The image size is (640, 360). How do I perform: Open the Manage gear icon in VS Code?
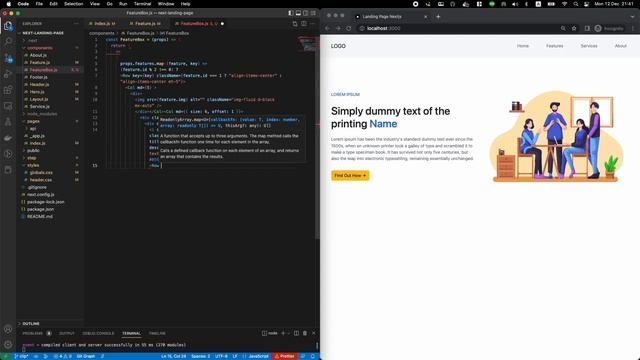(8, 344)
